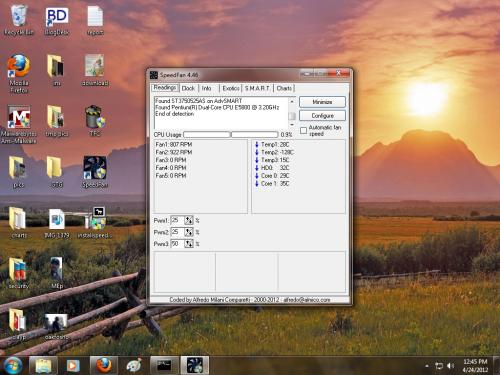Open the Charts tab

[284, 88]
